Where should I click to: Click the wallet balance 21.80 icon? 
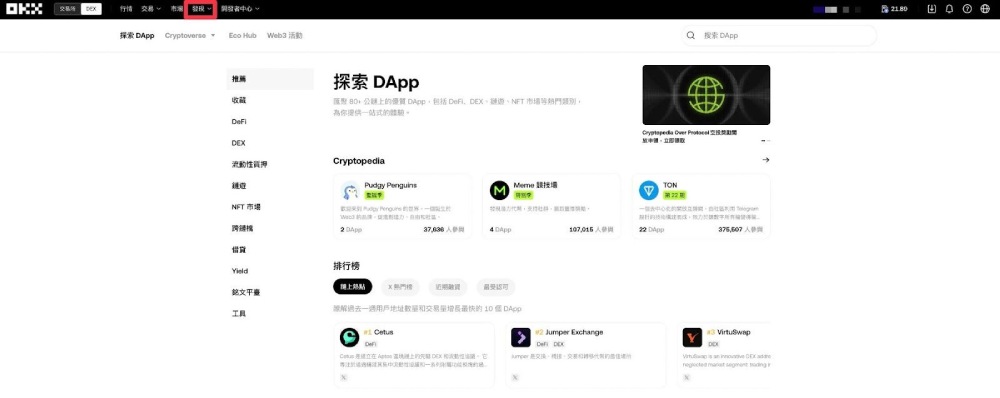(x=885, y=9)
